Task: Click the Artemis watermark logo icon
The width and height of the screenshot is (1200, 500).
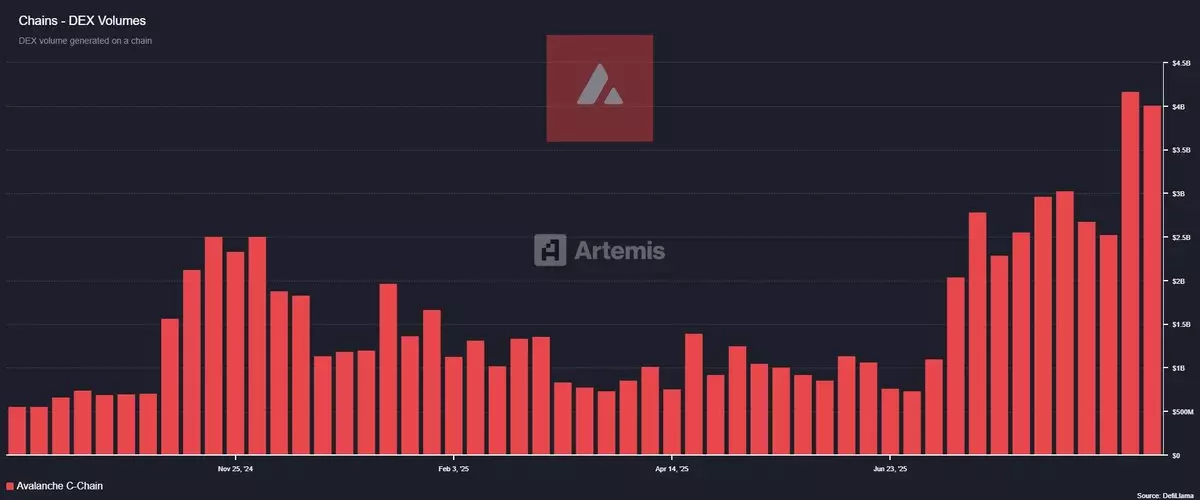Action: coord(550,250)
